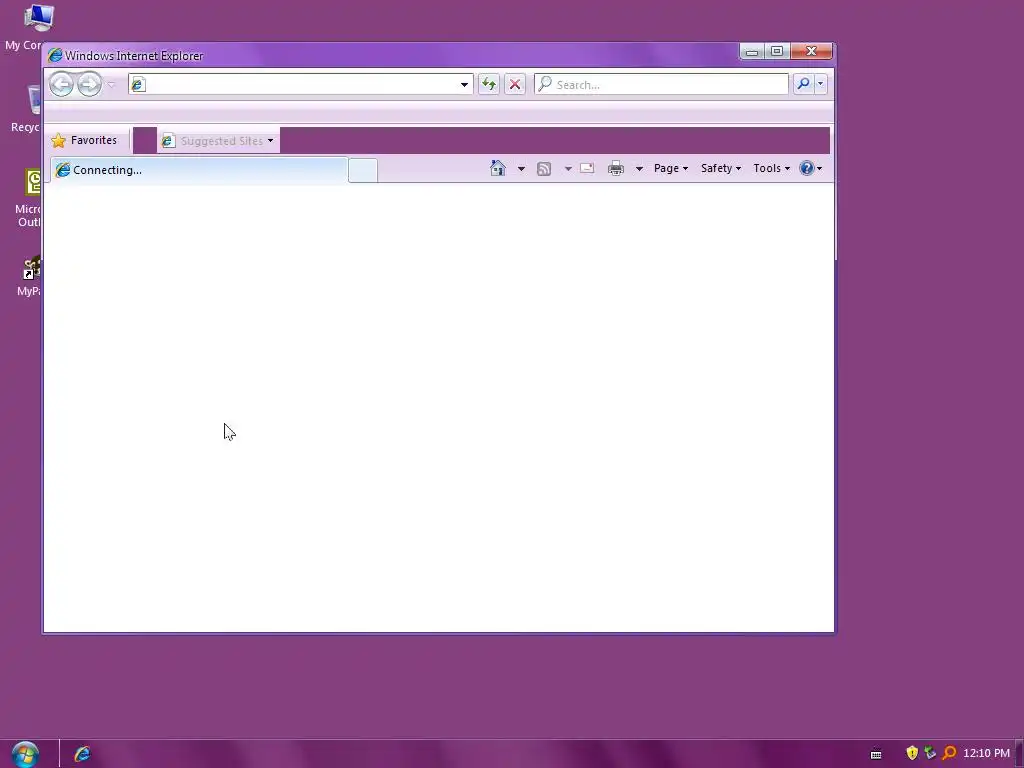Open the Safety menu
The width and height of the screenshot is (1024, 768).
tap(720, 168)
